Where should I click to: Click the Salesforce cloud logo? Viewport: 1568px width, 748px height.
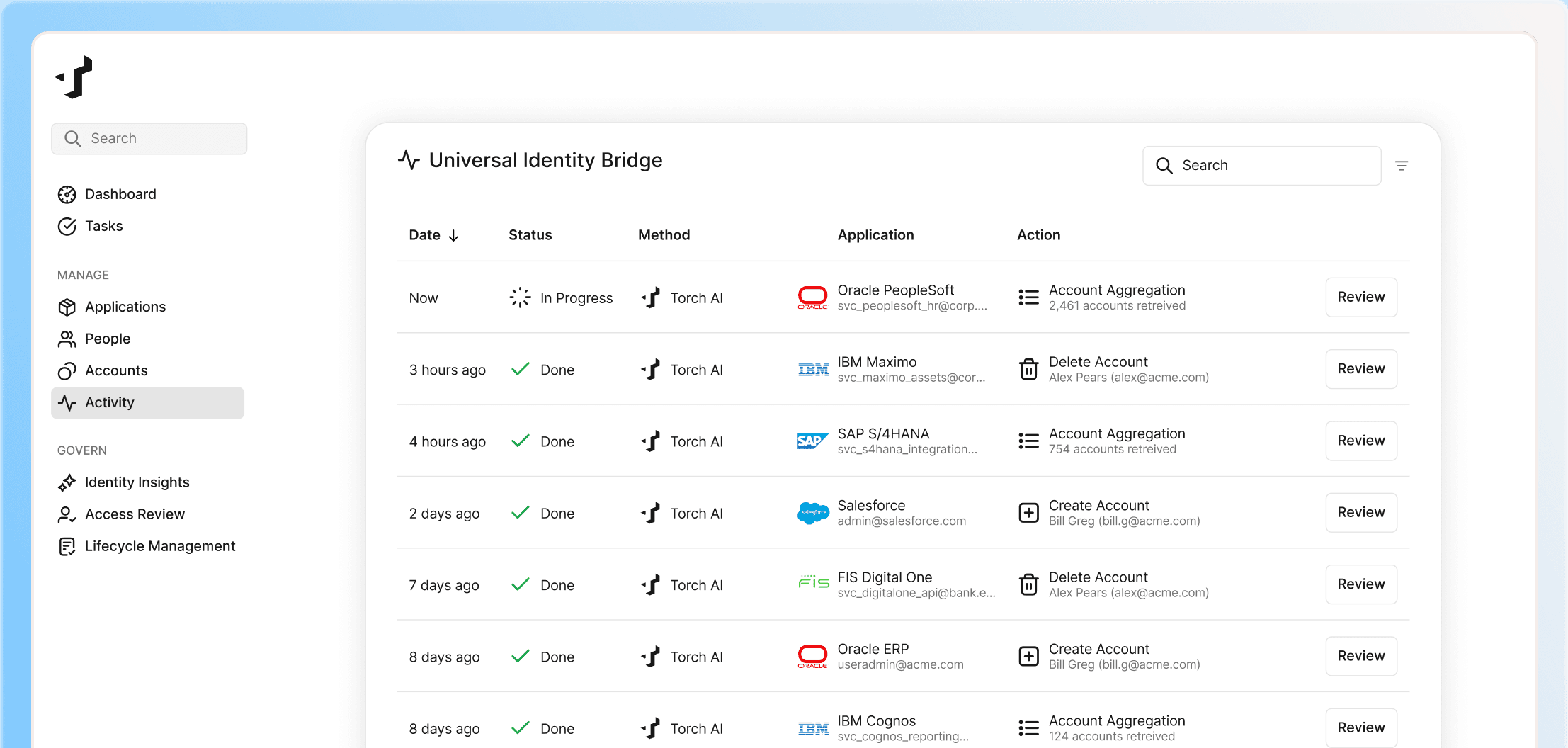813,513
